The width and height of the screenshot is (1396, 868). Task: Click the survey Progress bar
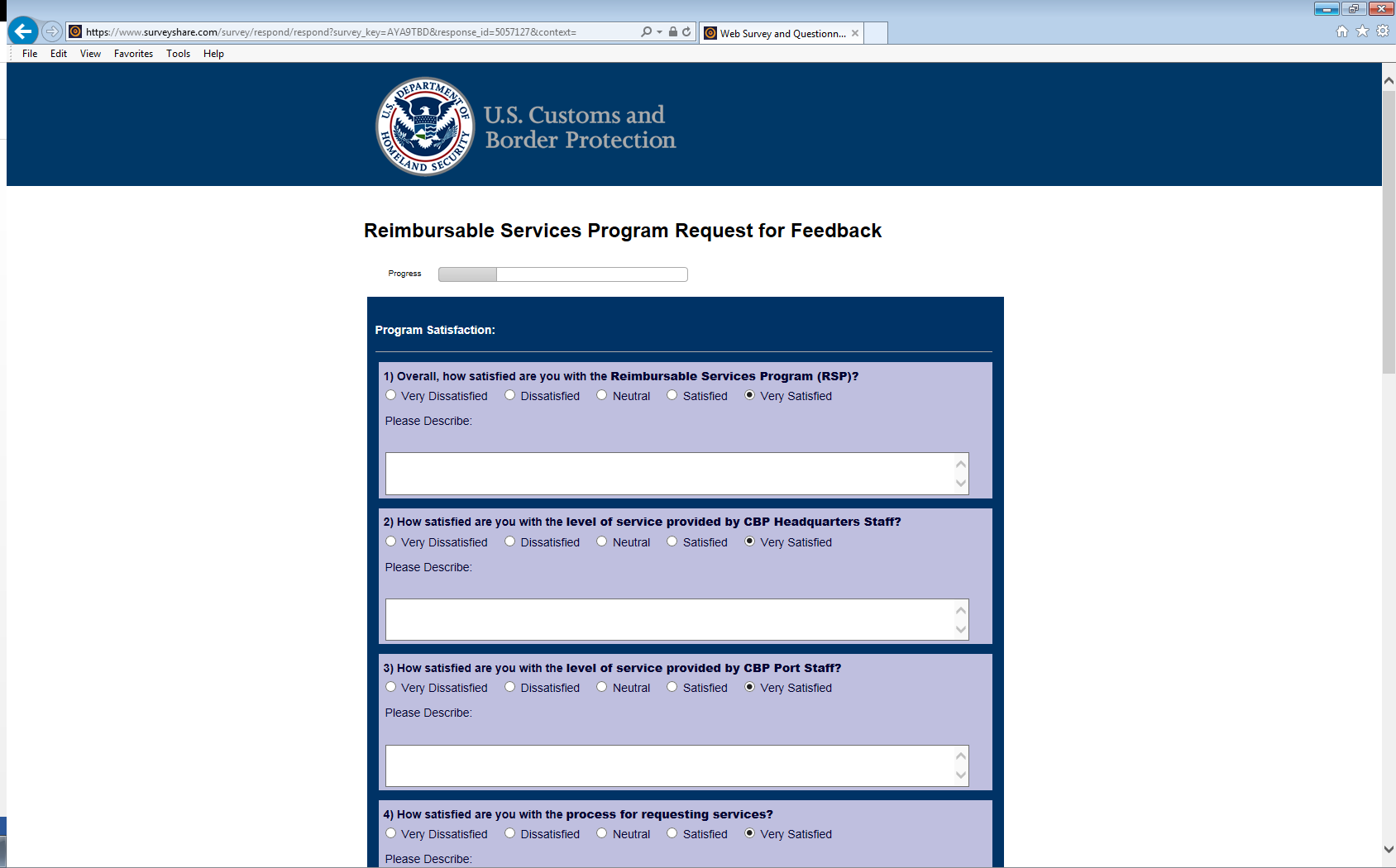pyautogui.click(x=562, y=274)
